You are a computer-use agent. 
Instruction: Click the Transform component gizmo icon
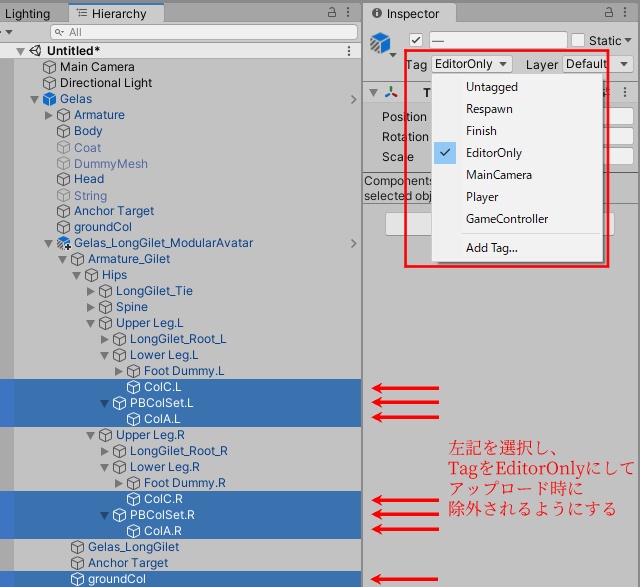(x=391, y=92)
